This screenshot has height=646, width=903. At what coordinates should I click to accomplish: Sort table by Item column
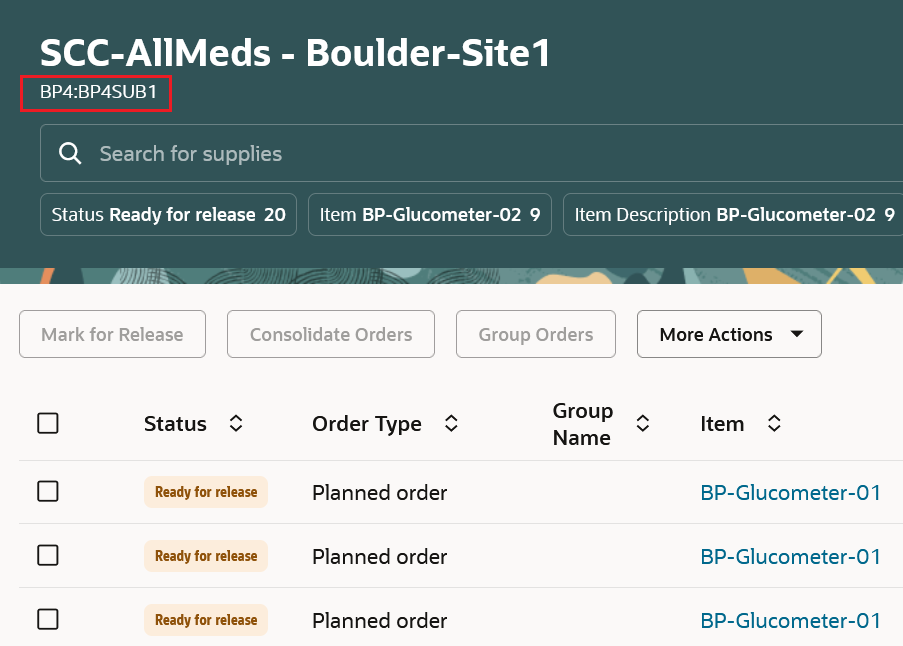pos(774,424)
